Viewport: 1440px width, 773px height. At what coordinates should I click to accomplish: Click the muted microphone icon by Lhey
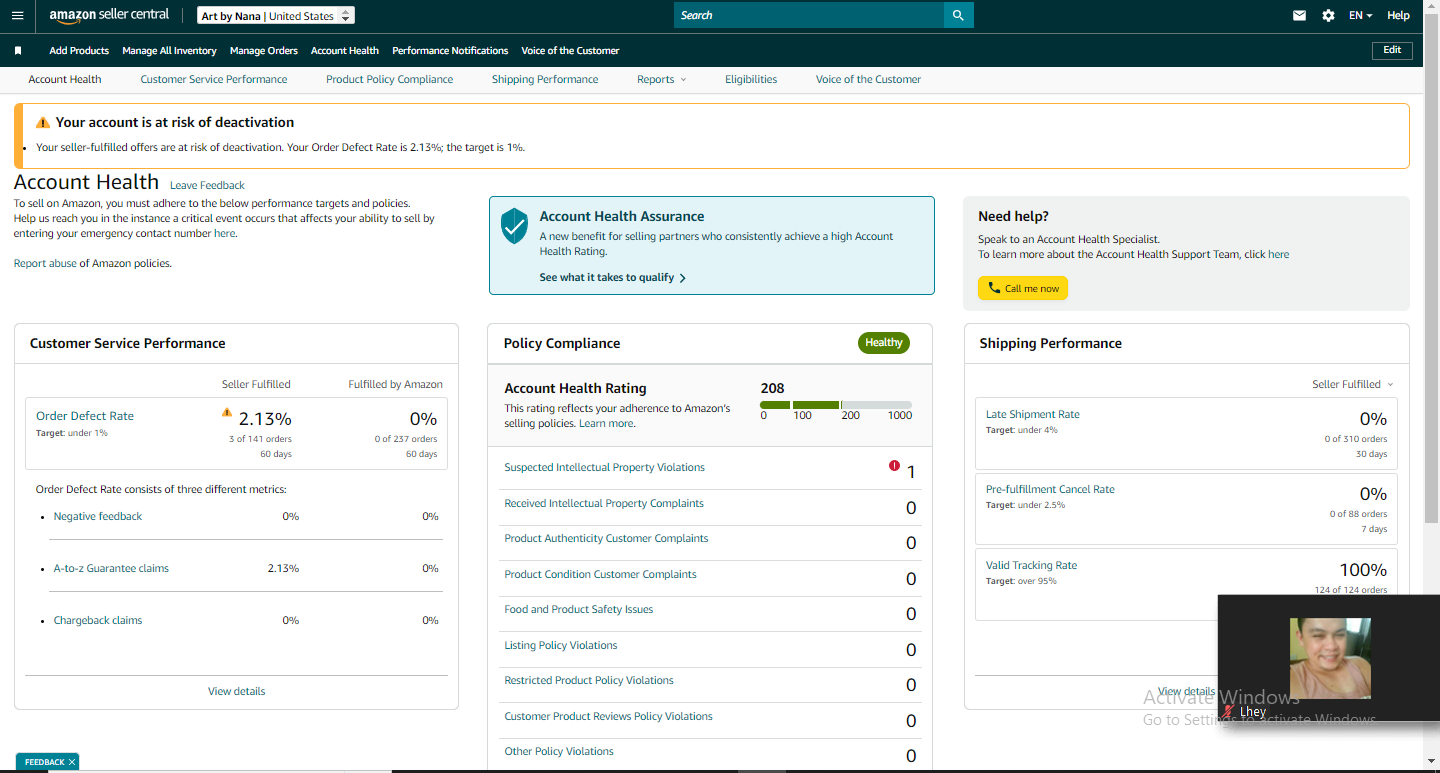(1229, 711)
